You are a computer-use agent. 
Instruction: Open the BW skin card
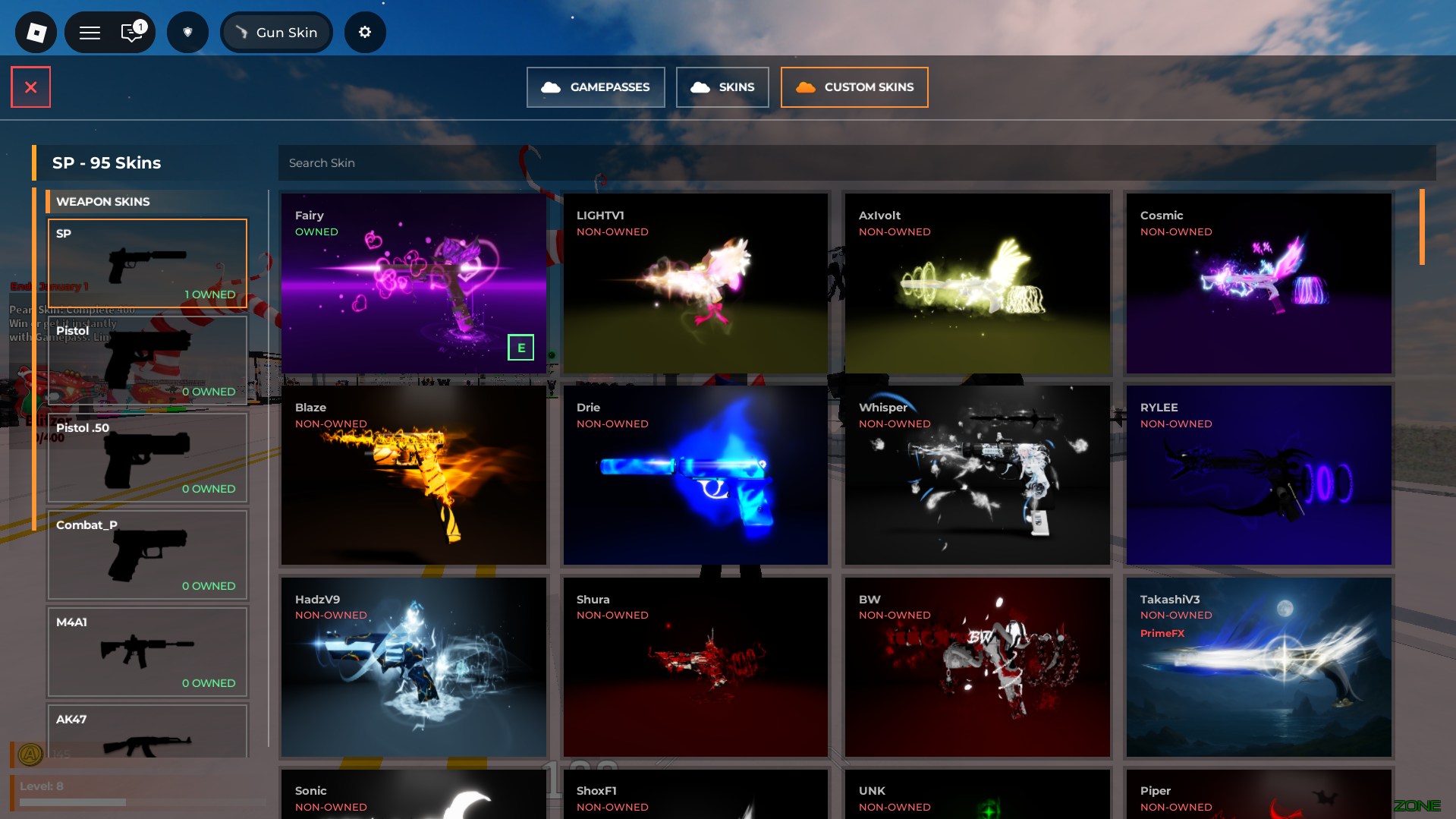pyautogui.click(x=977, y=667)
